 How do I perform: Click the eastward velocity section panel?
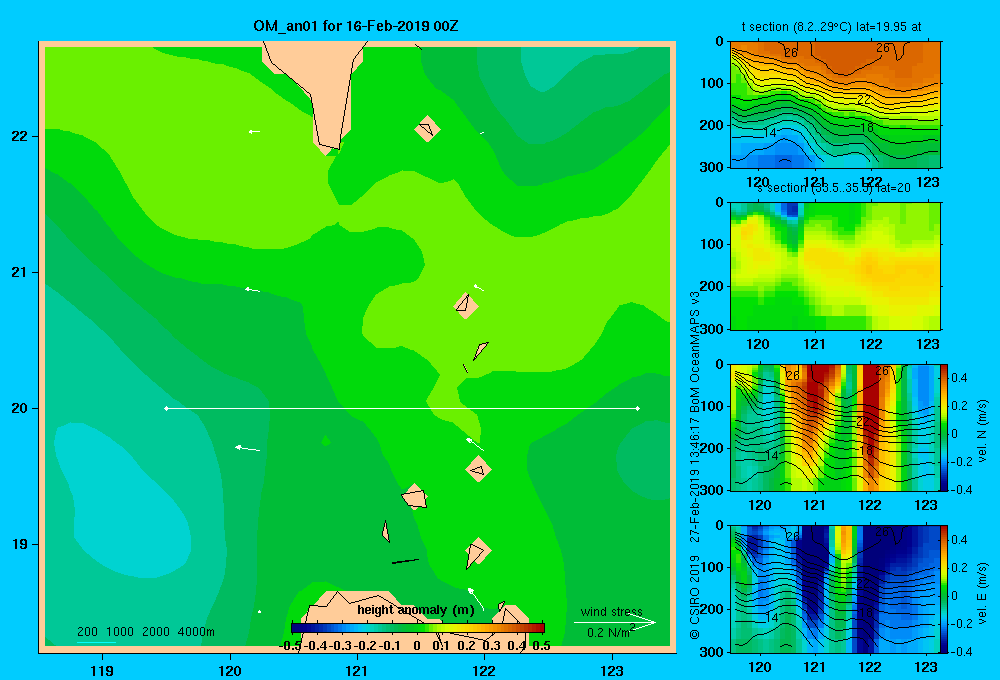pyautogui.click(x=835, y=589)
